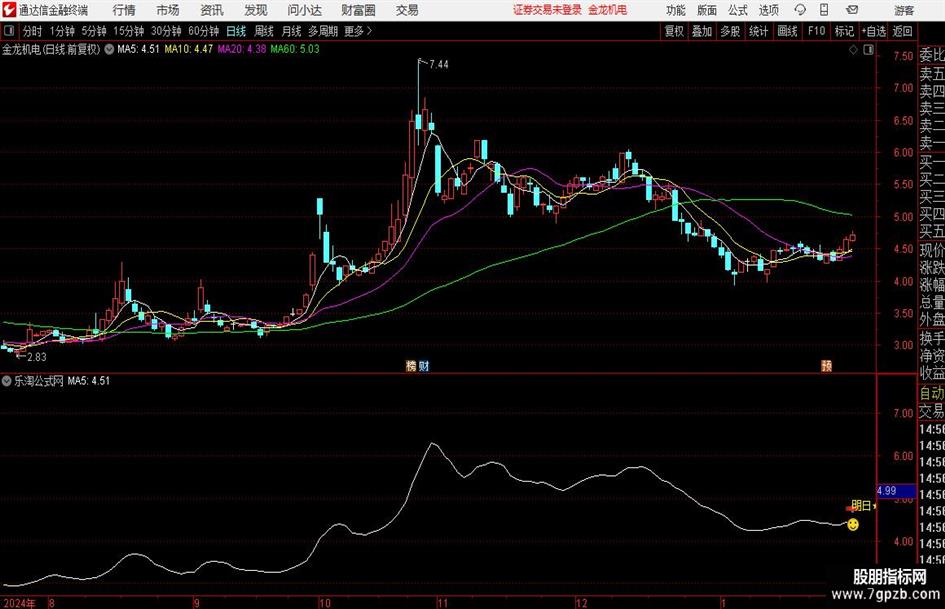The height and width of the screenshot is (609, 945).
Task: Click the 标记 mark toolbar button
Action: pyautogui.click(x=844, y=31)
